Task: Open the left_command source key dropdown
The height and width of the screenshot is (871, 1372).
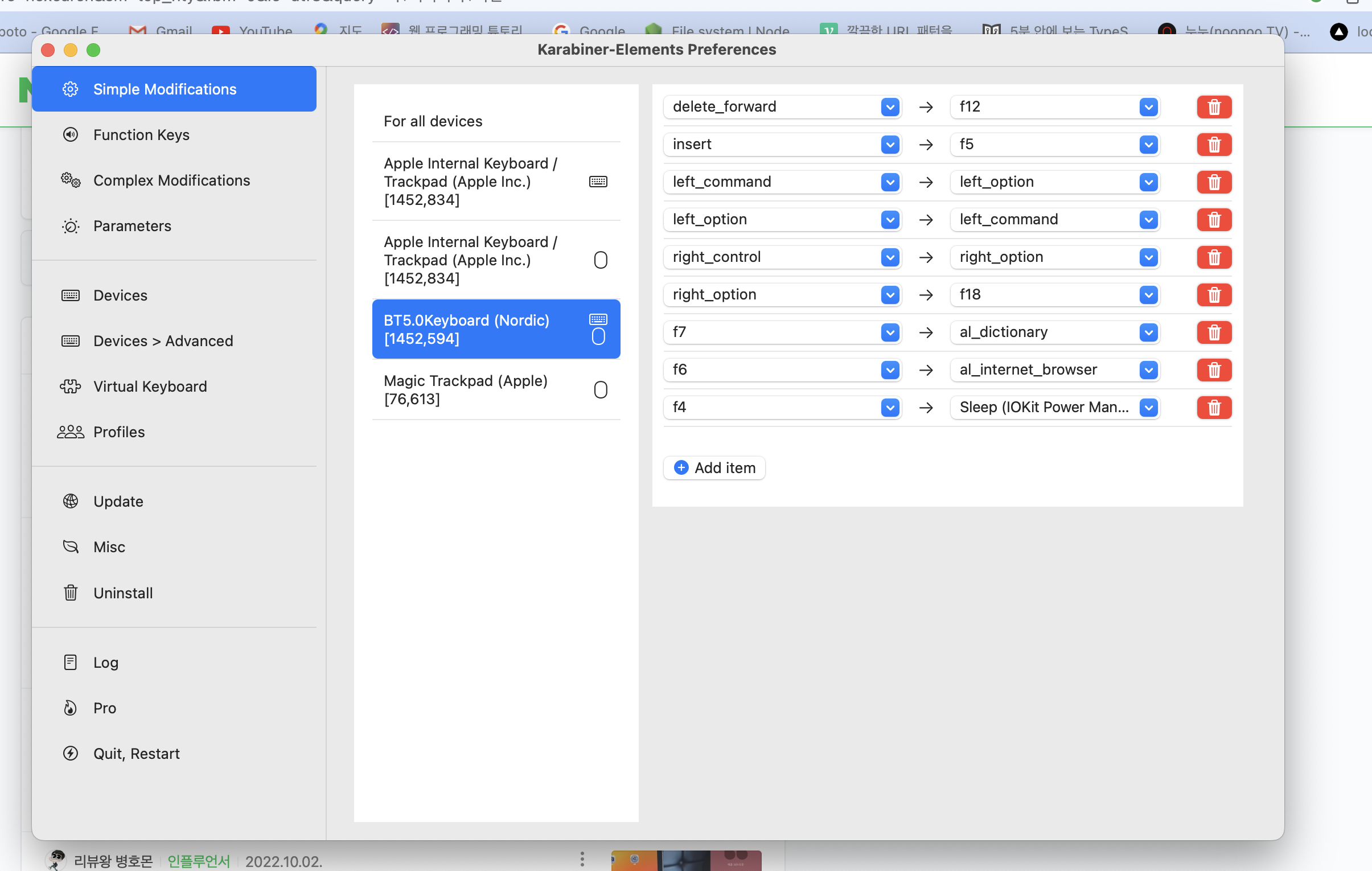Action: pyautogui.click(x=782, y=182)
